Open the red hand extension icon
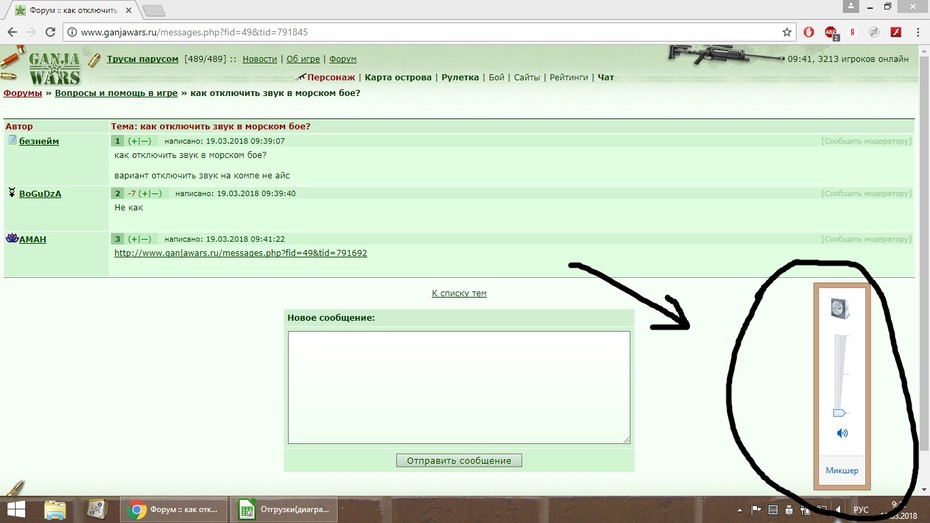The image size is (930, 523). [x=808, y=32]
